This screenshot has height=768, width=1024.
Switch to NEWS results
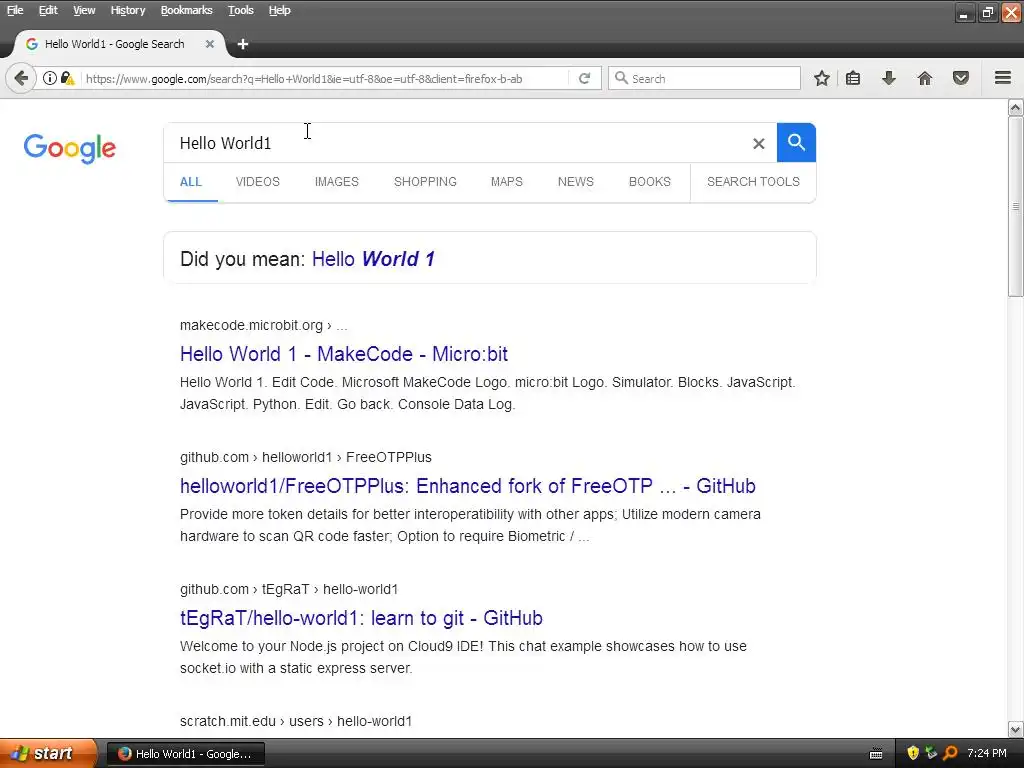pos(575,182)
